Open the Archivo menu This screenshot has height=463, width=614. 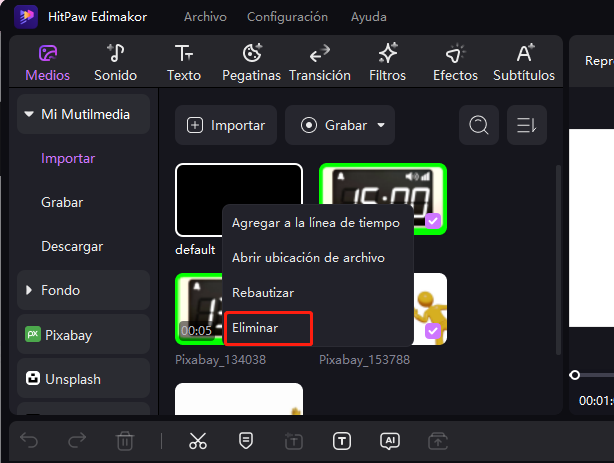coord(205,17)
